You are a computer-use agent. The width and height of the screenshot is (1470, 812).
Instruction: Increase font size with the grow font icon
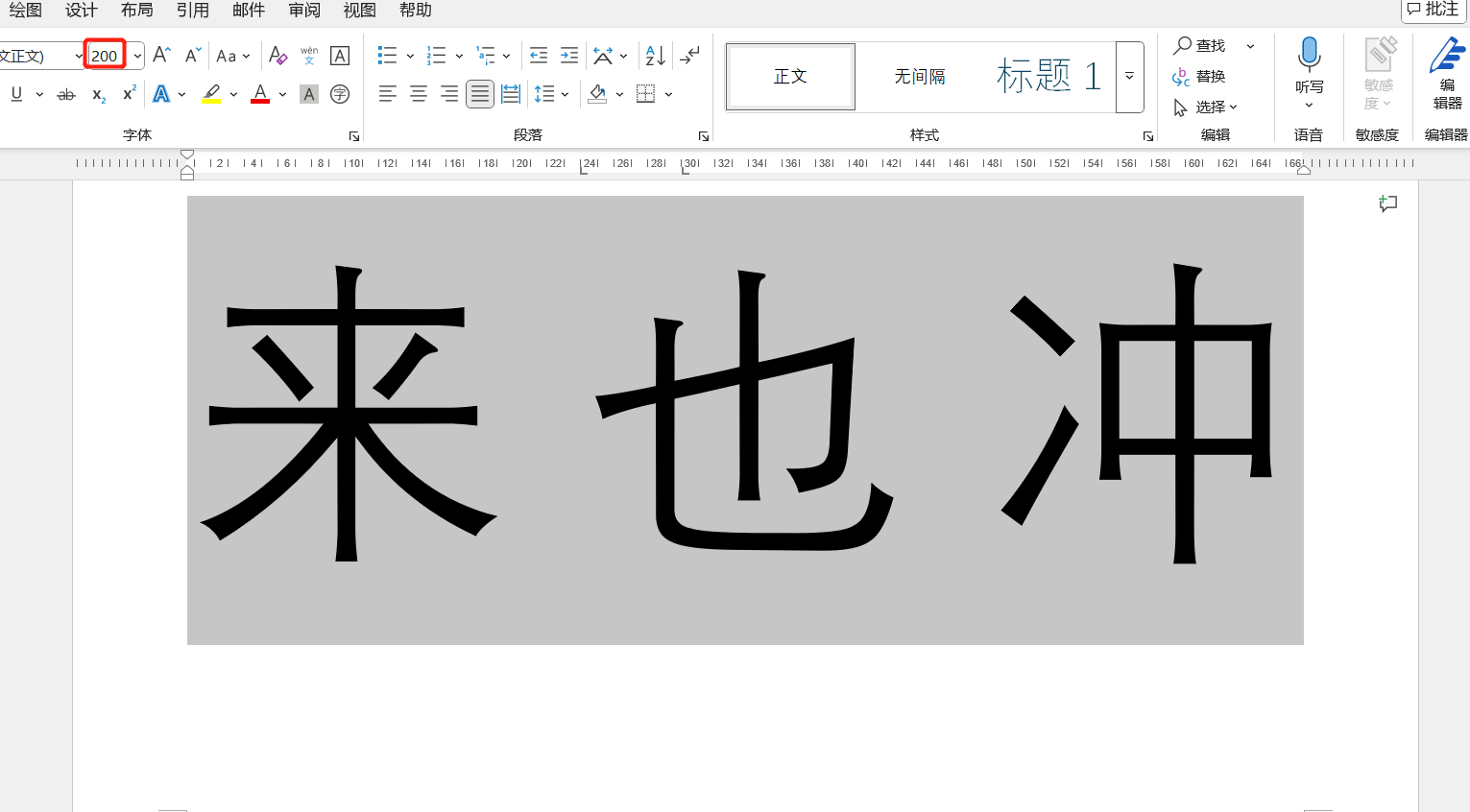pos(161,55)
